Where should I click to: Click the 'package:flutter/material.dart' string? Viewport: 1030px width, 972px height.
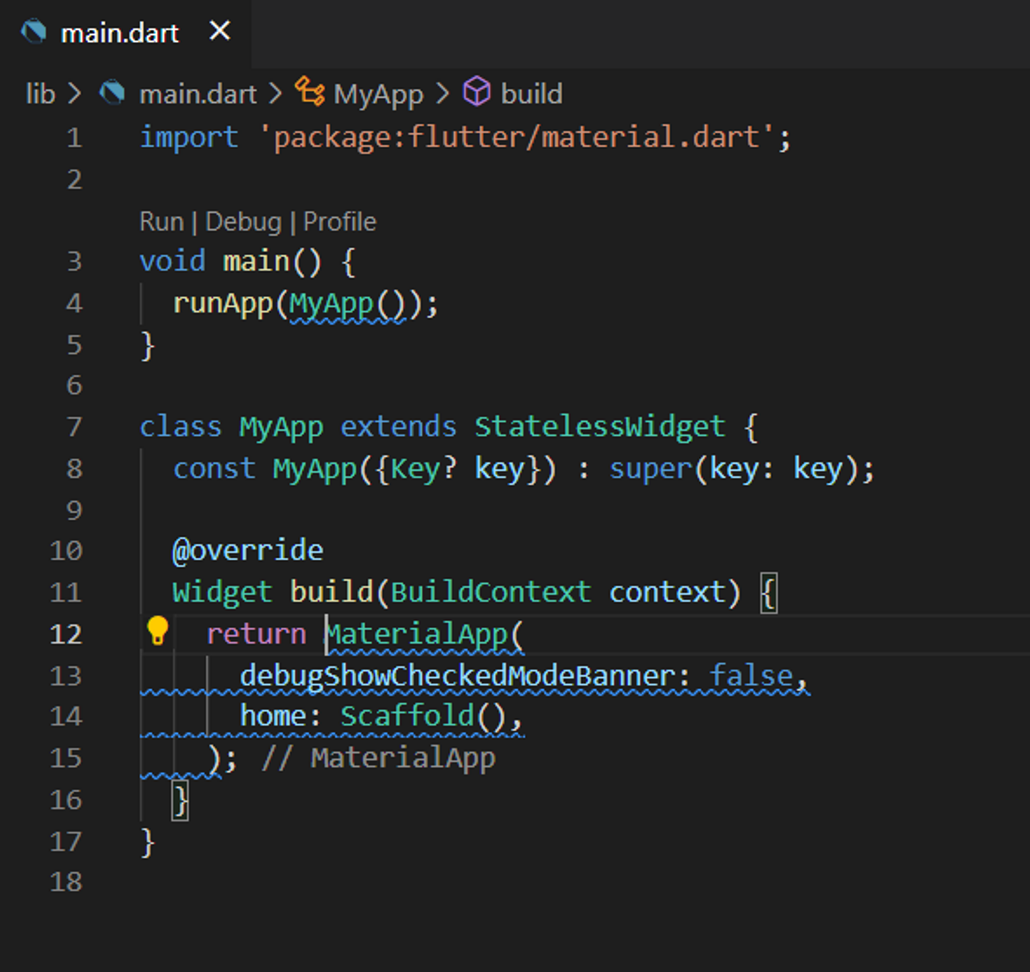pyautogui.click(x=517, y=138)
